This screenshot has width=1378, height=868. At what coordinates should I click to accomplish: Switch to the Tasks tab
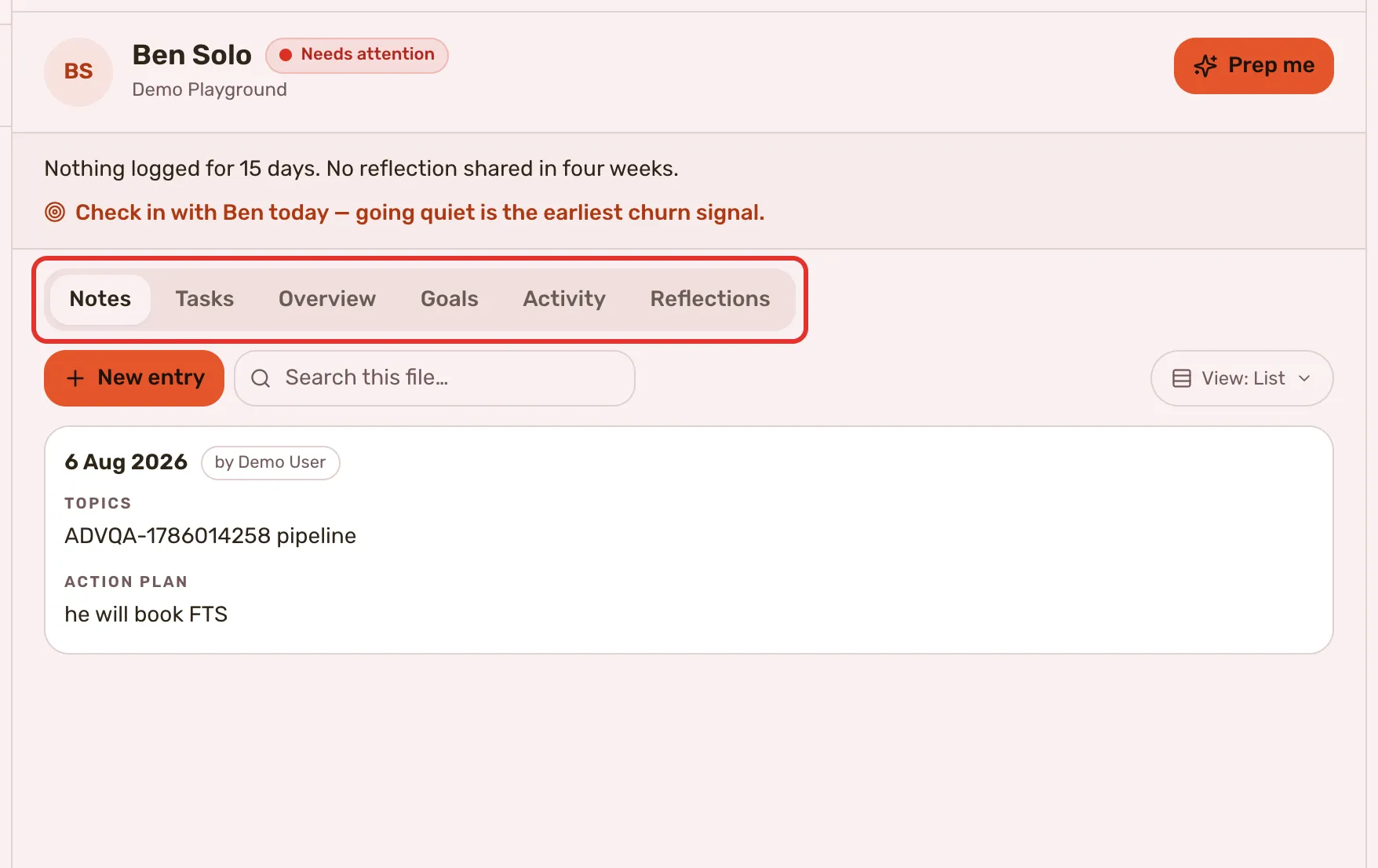(205, 299)
